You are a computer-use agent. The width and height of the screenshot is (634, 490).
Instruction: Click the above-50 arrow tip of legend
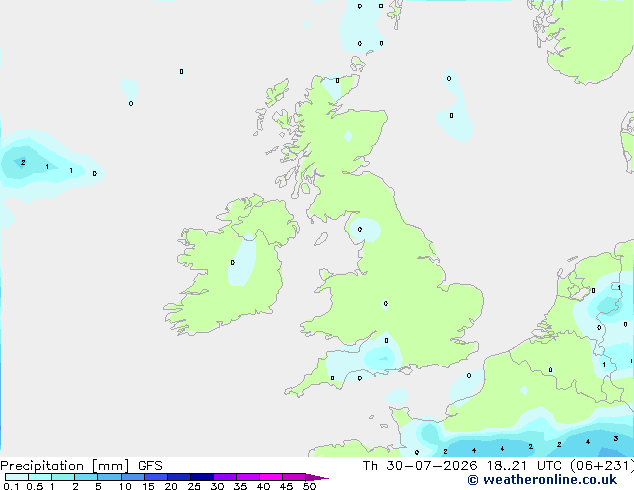317,477
